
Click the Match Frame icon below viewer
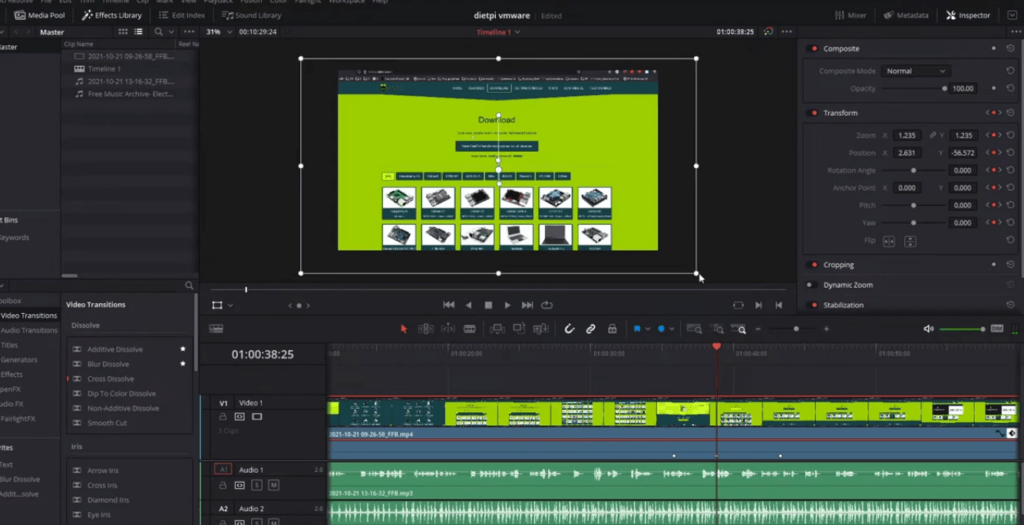pyautogui.click(x=738, y=305)
